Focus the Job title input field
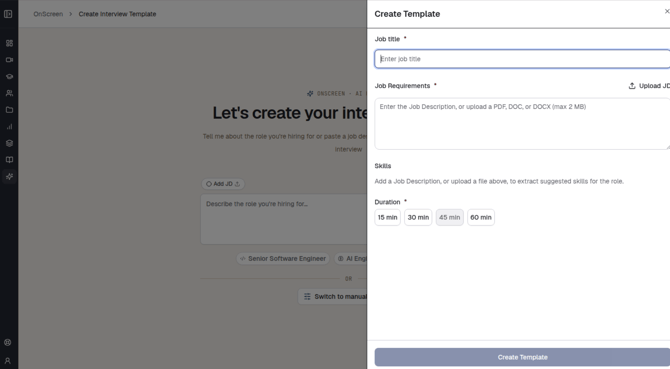 click(522, 59)
